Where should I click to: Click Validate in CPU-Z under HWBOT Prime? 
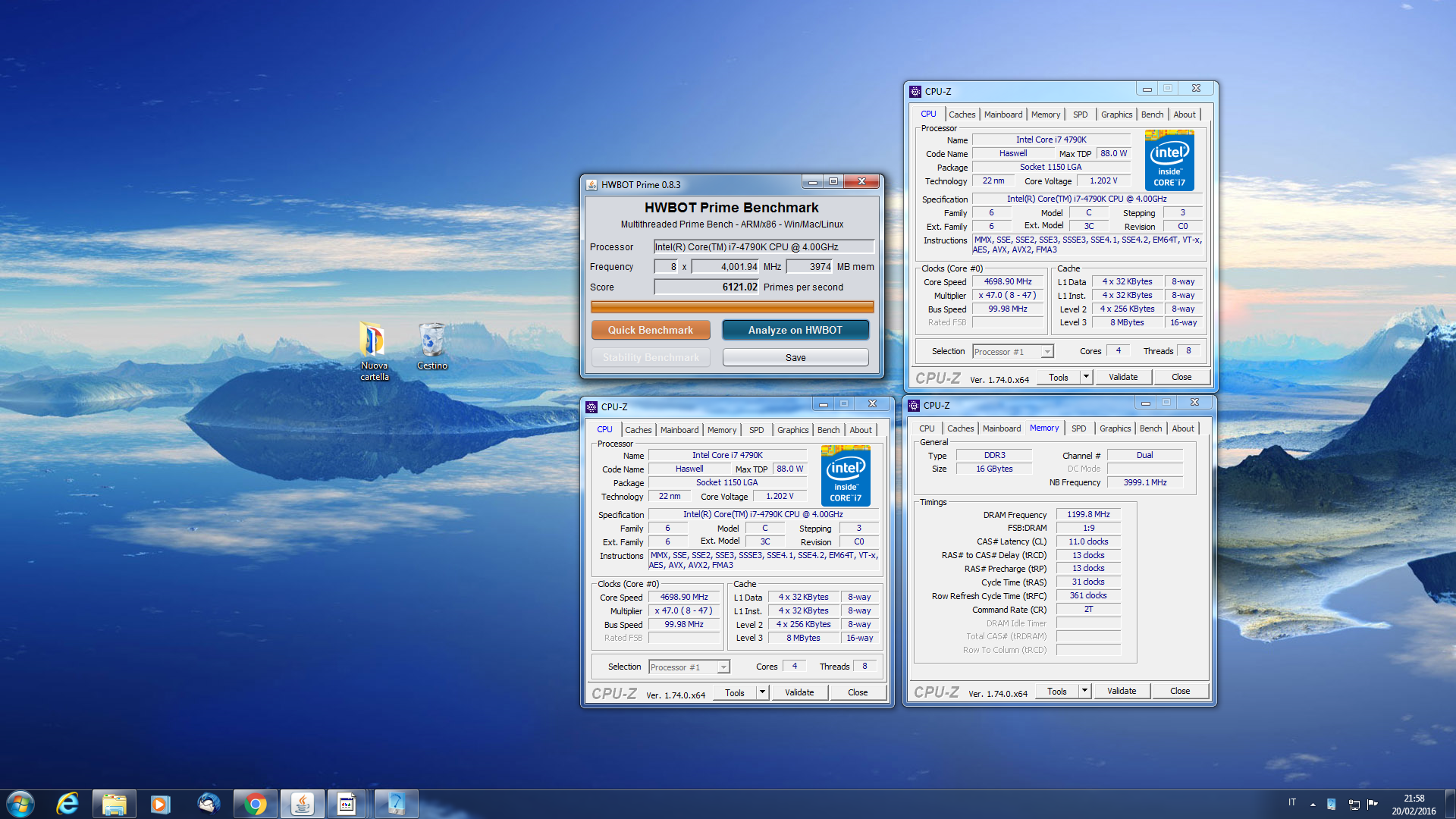tap(799, 692)
